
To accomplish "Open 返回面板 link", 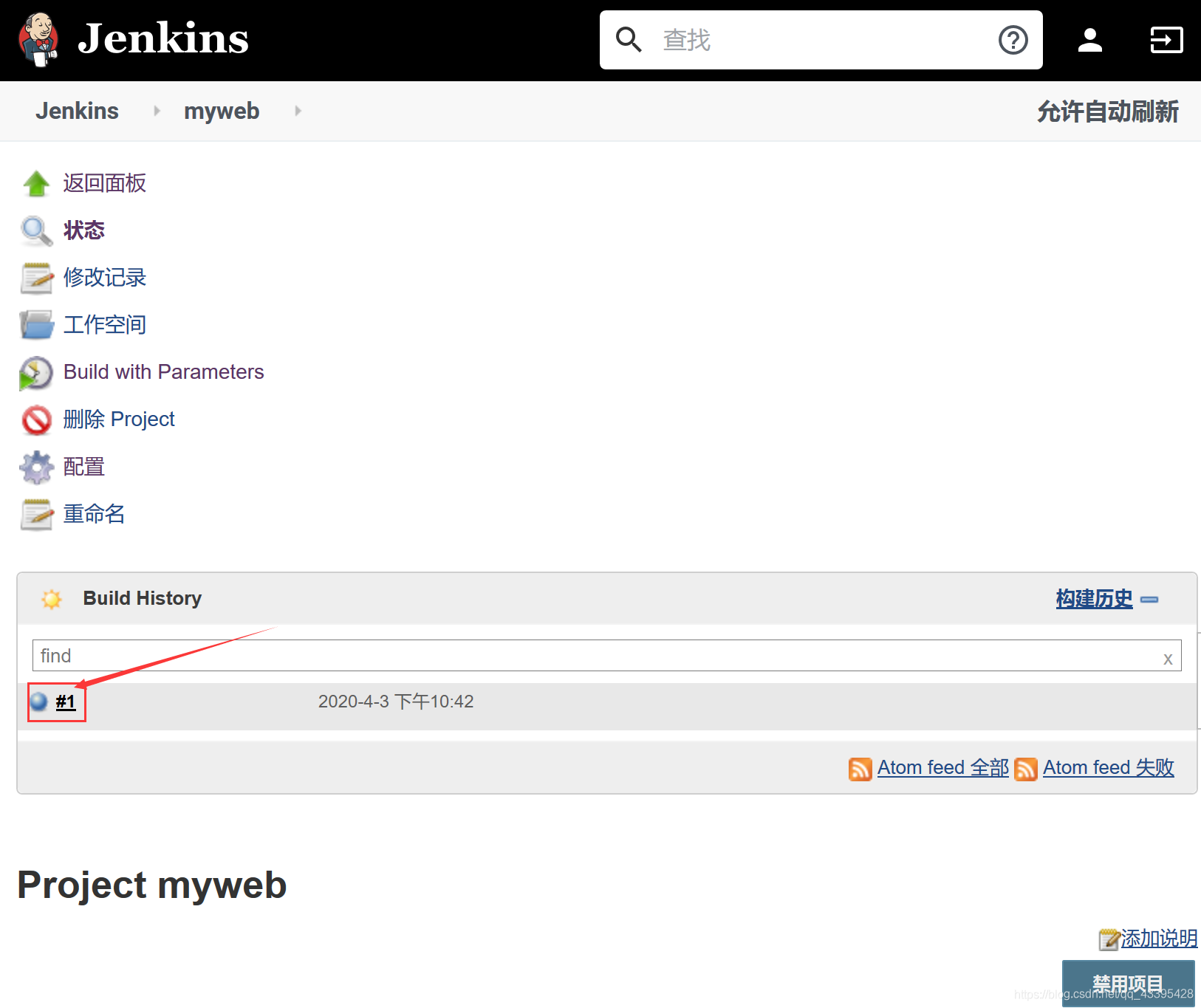I will [105, 183].
